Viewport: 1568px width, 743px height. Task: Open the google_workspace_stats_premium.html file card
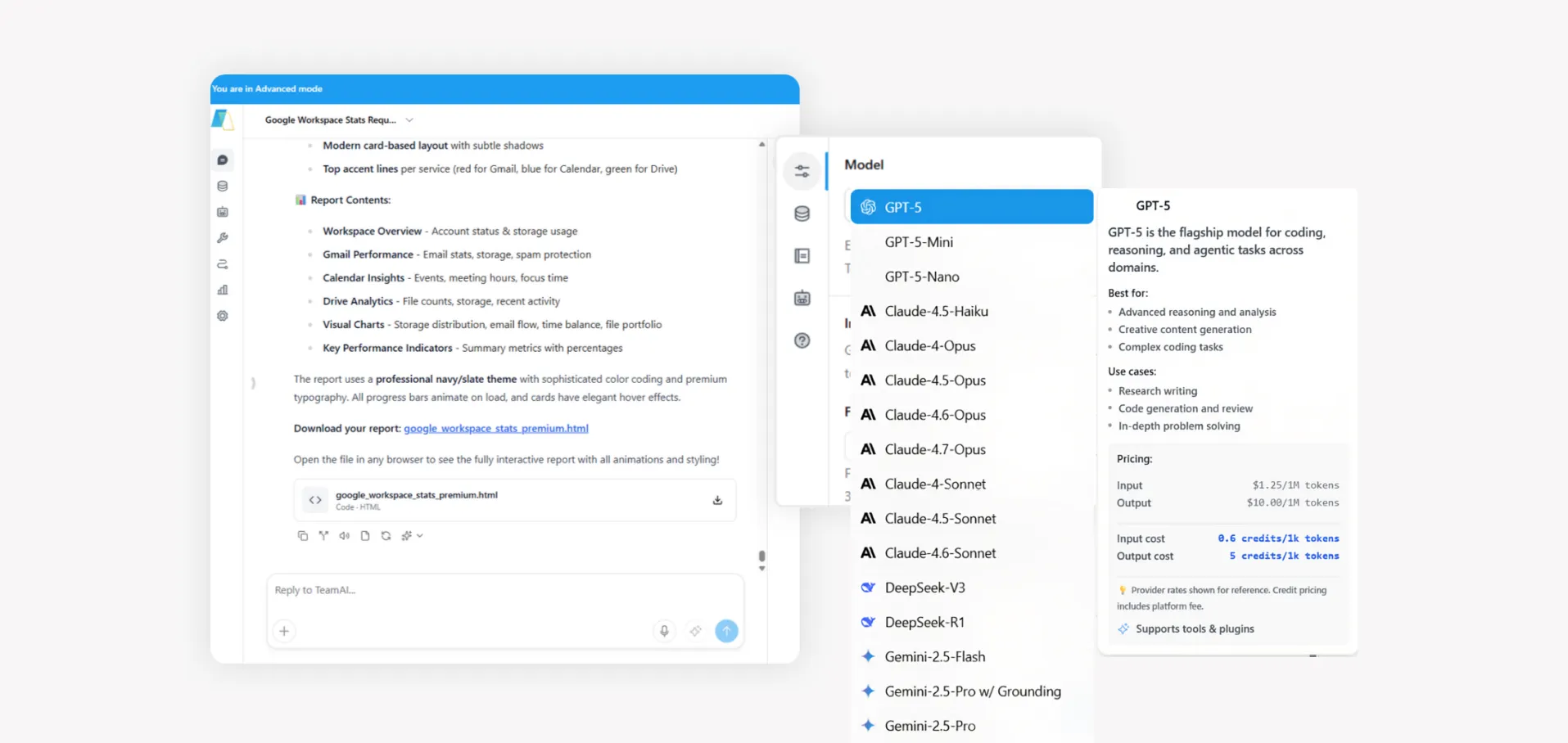(x=514, y=500)
